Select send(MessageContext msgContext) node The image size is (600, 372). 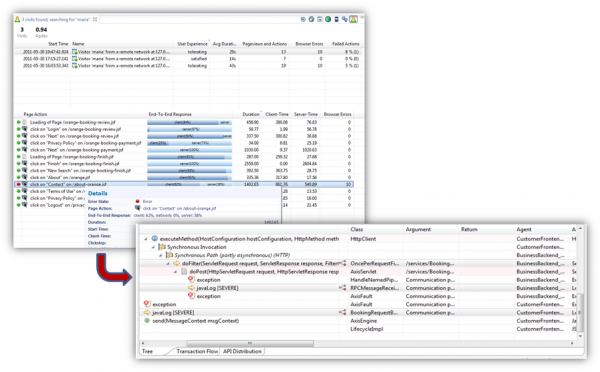(196, 321)
